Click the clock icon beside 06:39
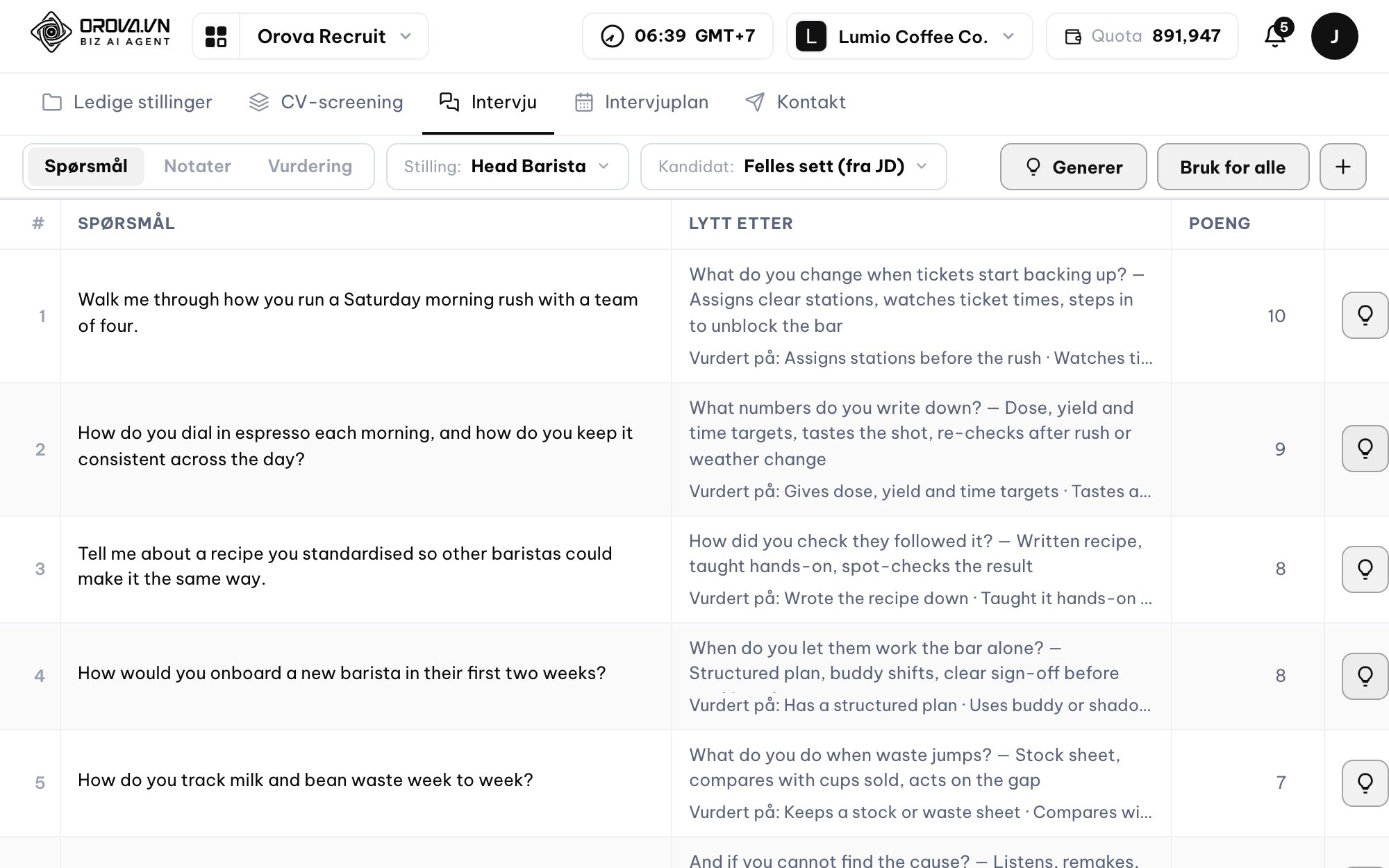Screen dimensions: 1389x868 [x=612, y=36]
